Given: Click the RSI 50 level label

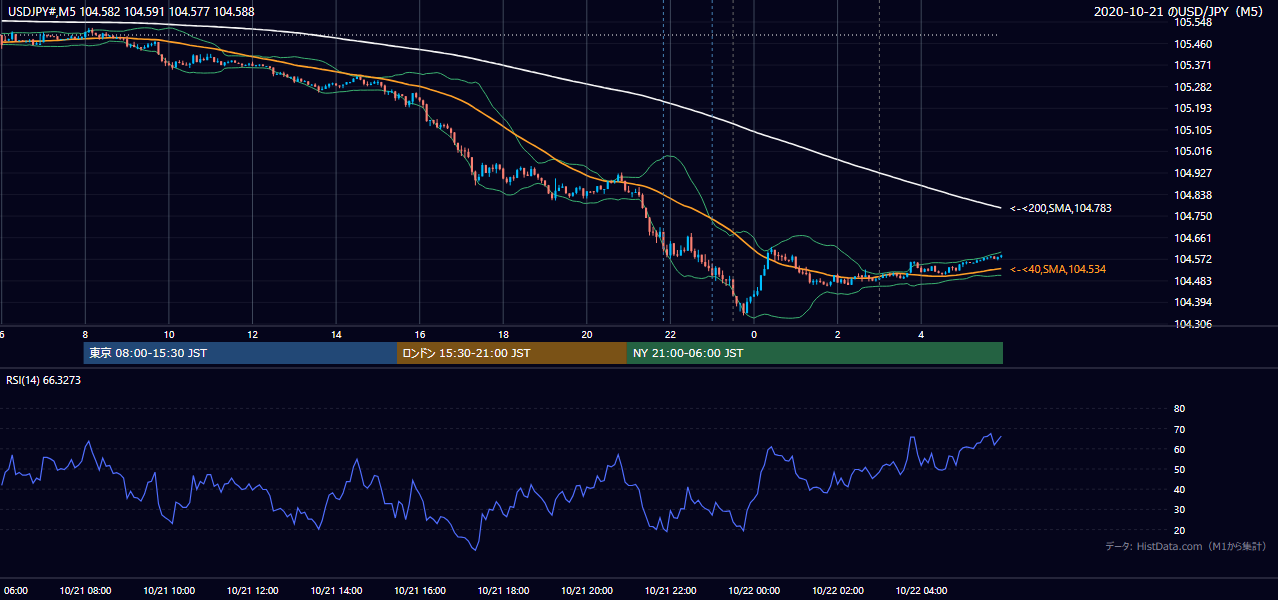Looking at the screenshot, I should coord(1179,470).
